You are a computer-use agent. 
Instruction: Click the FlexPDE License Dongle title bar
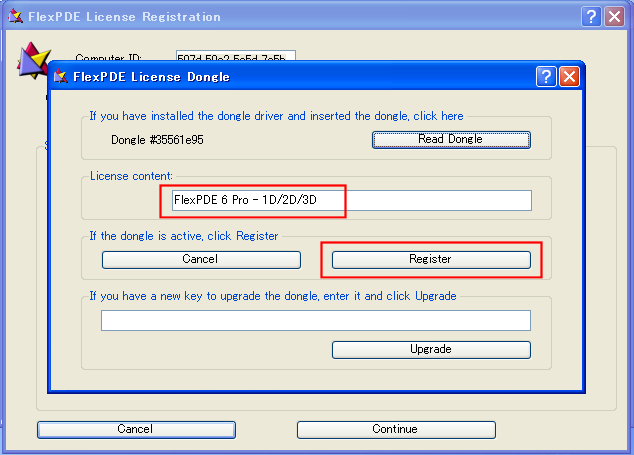pyautogui.click(x=300, y=77)
